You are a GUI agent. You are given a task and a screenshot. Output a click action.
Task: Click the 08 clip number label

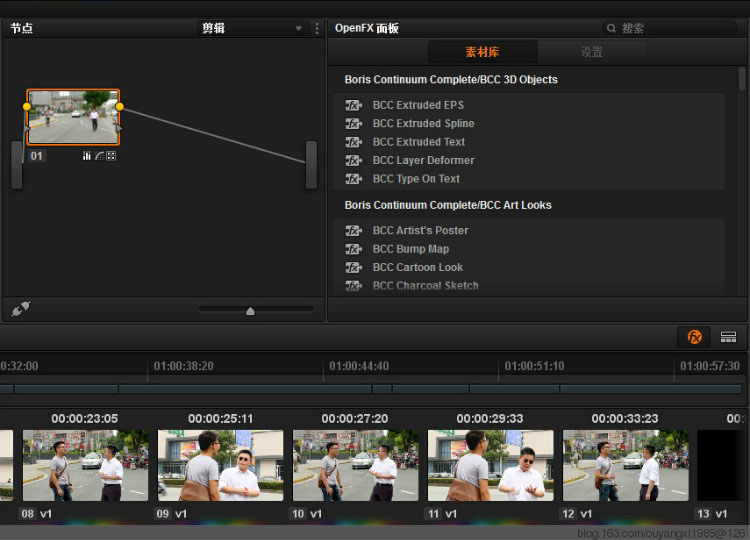coord(28,514)
